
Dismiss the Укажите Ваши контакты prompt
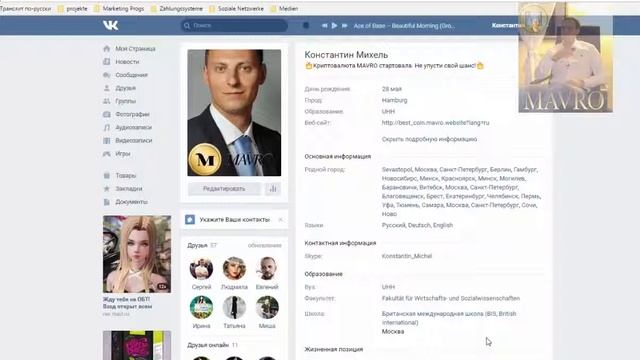(x=280, y=220)
